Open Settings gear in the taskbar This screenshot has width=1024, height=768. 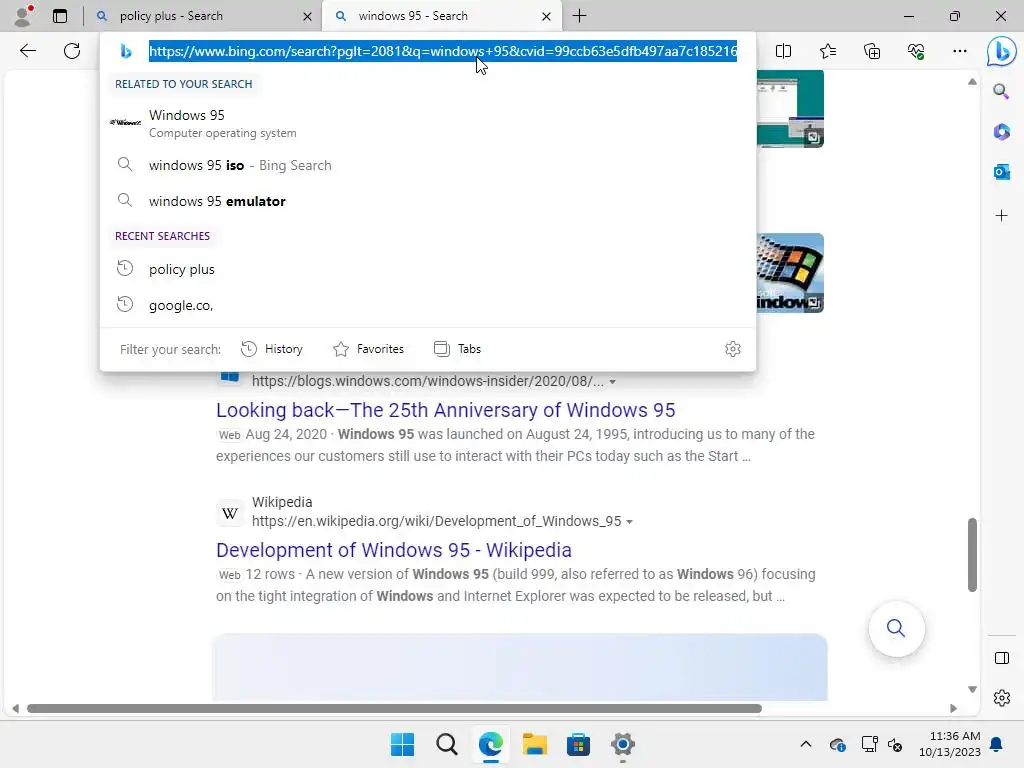pyautogui.click(x=623, y=744)
